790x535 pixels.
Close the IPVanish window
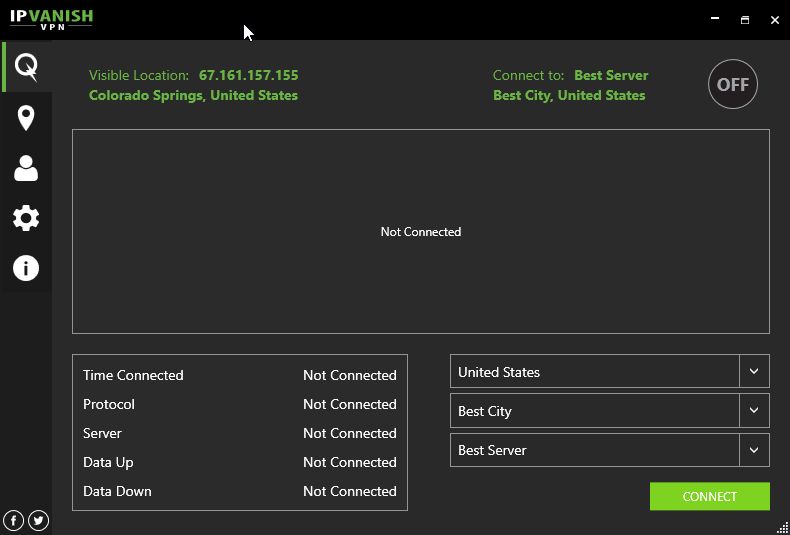[x=774, y=19]
